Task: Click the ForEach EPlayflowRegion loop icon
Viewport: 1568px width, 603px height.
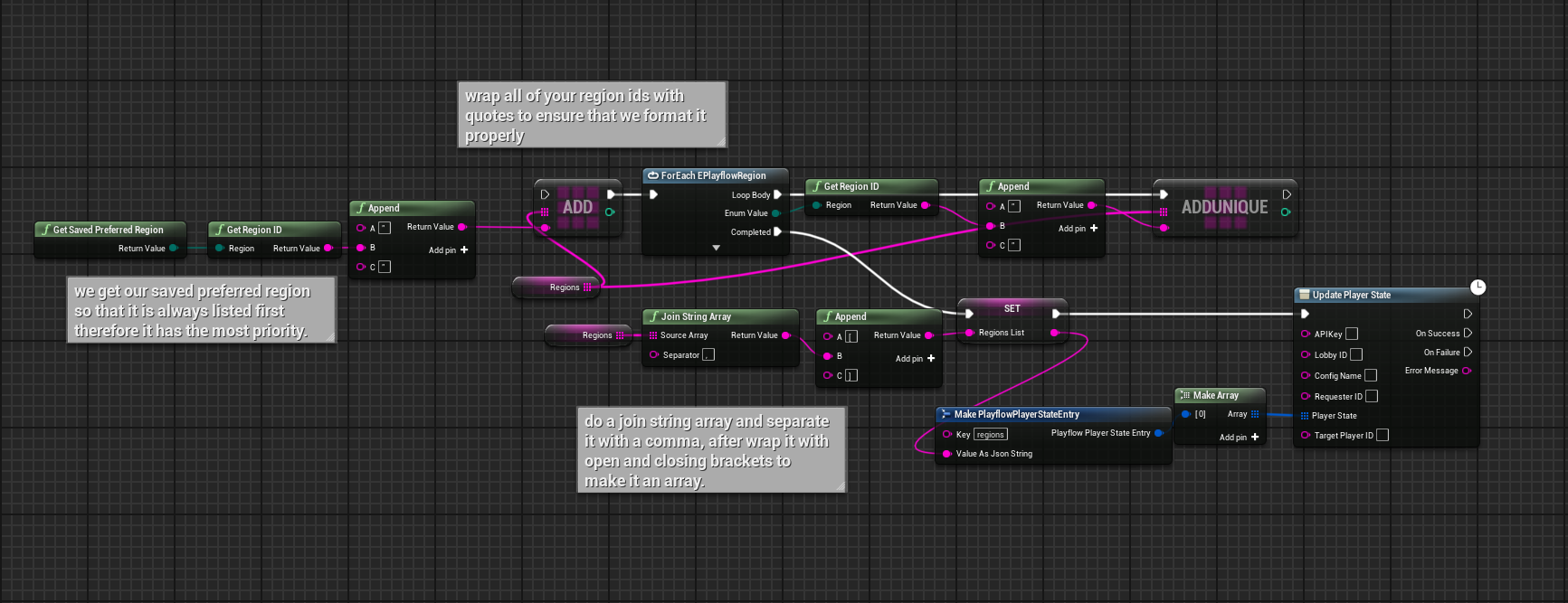Action: [x=653, y=175]
